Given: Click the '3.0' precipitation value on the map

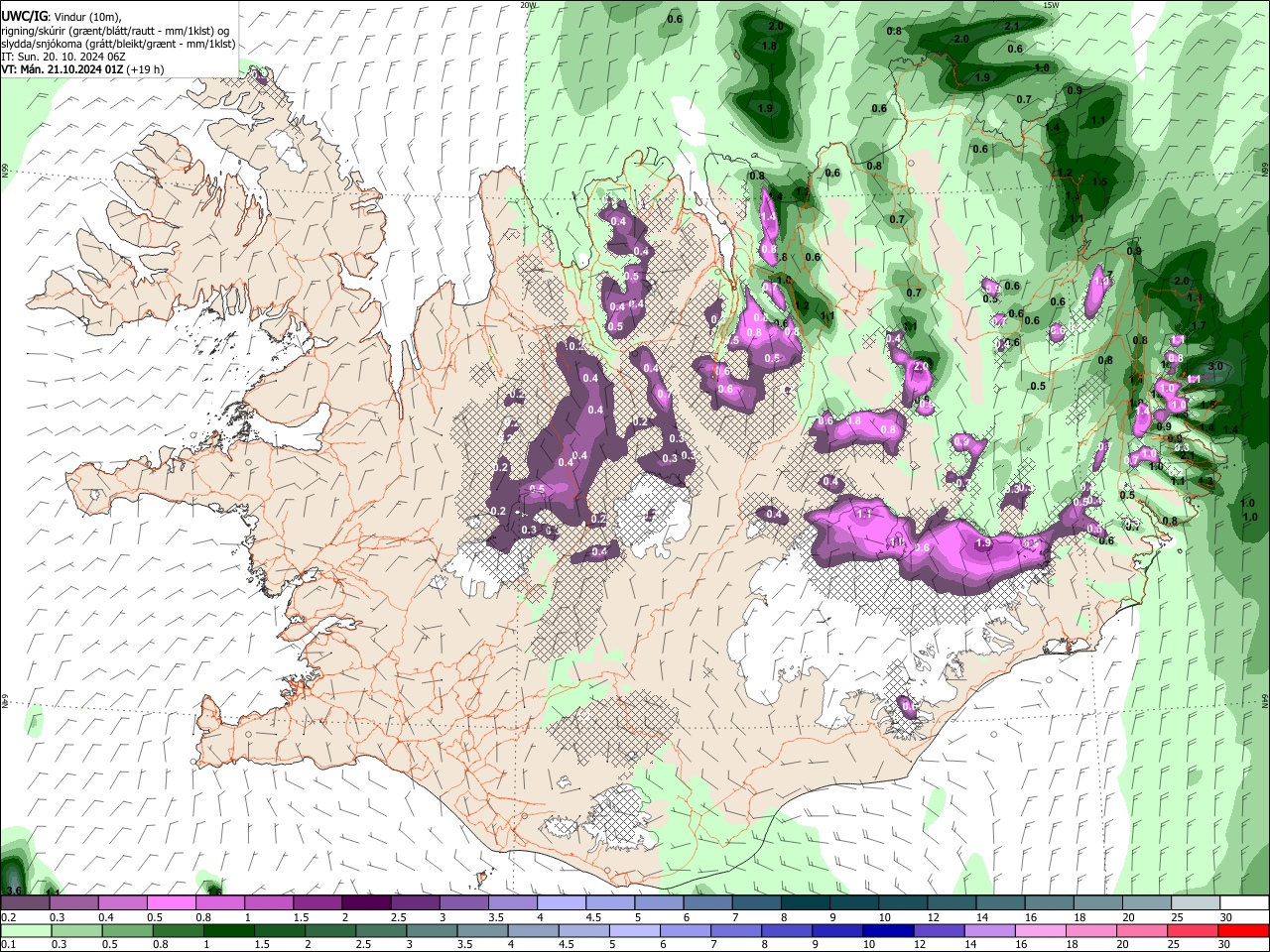Looking at the screenshot, I should [x=1216, y=367].
